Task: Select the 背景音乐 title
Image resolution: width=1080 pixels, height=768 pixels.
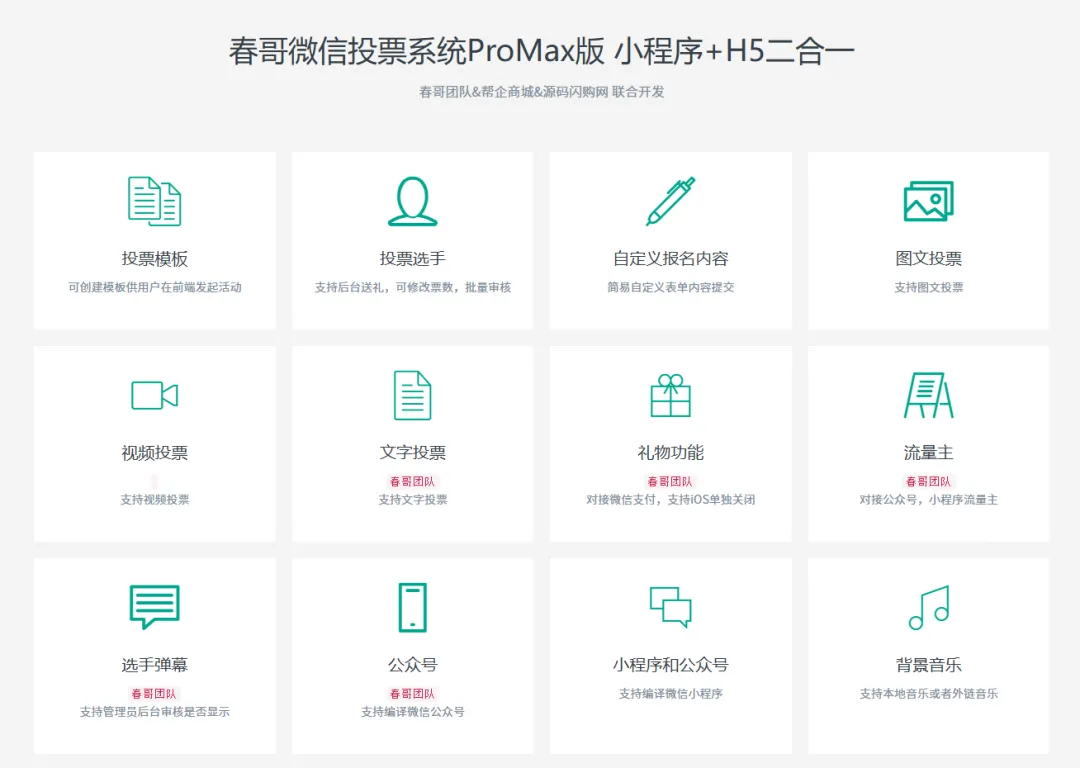Action: coord(928,665)
